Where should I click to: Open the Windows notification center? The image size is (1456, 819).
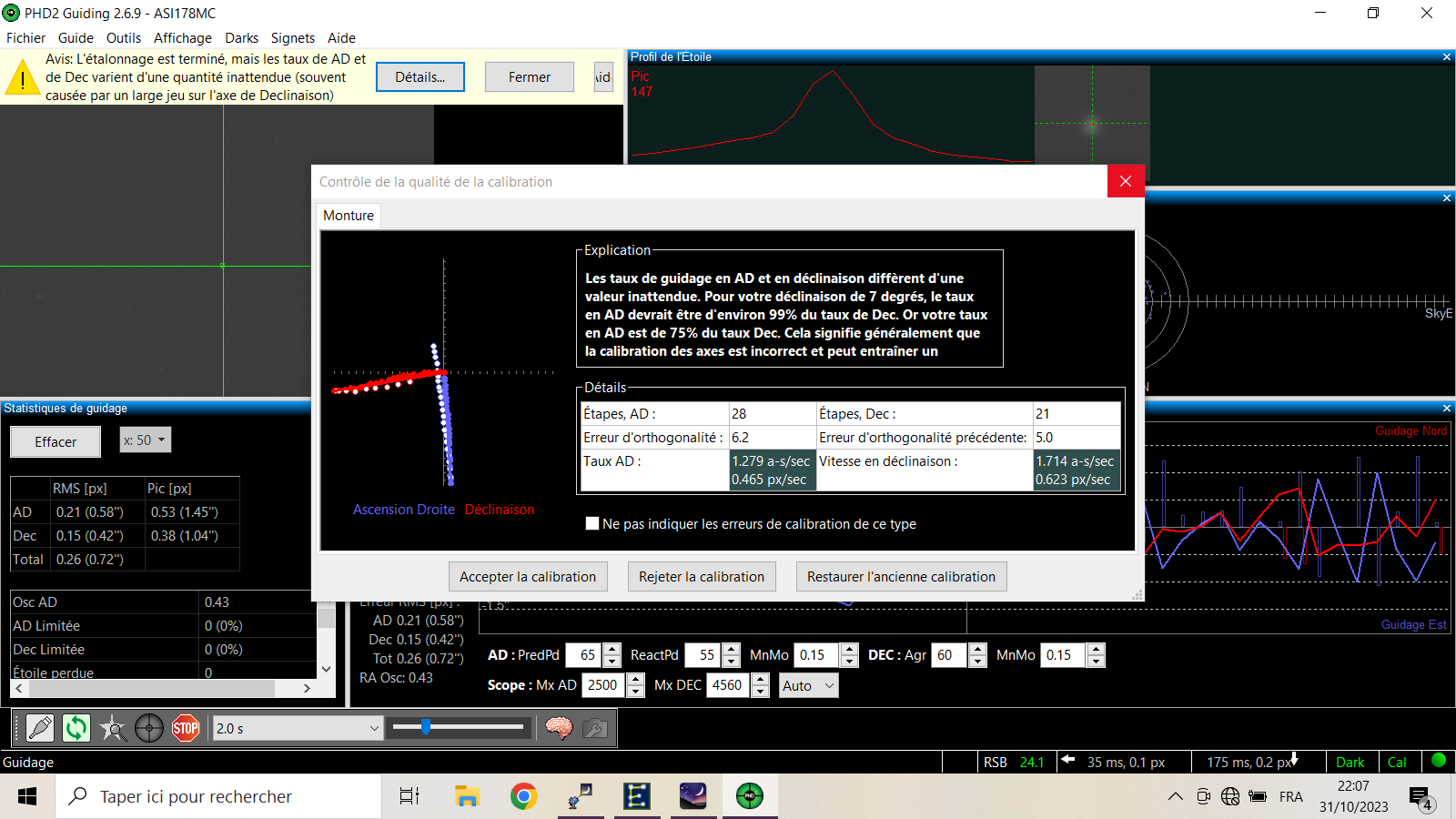point(1421,798)
